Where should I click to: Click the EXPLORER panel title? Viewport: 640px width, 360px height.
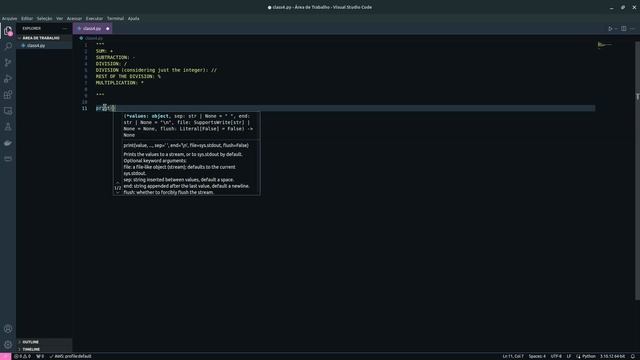point(31,29)
